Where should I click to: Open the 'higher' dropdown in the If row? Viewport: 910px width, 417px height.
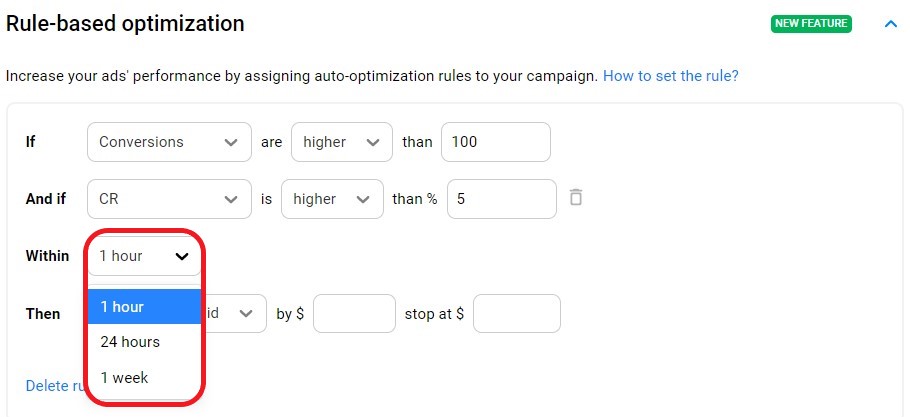pos(340,142)
